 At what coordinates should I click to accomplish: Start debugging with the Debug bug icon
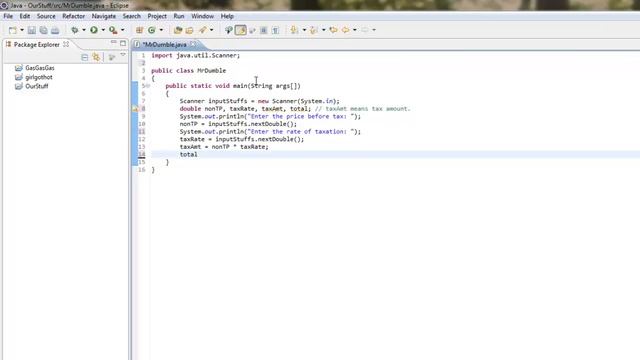pos(75,30)
